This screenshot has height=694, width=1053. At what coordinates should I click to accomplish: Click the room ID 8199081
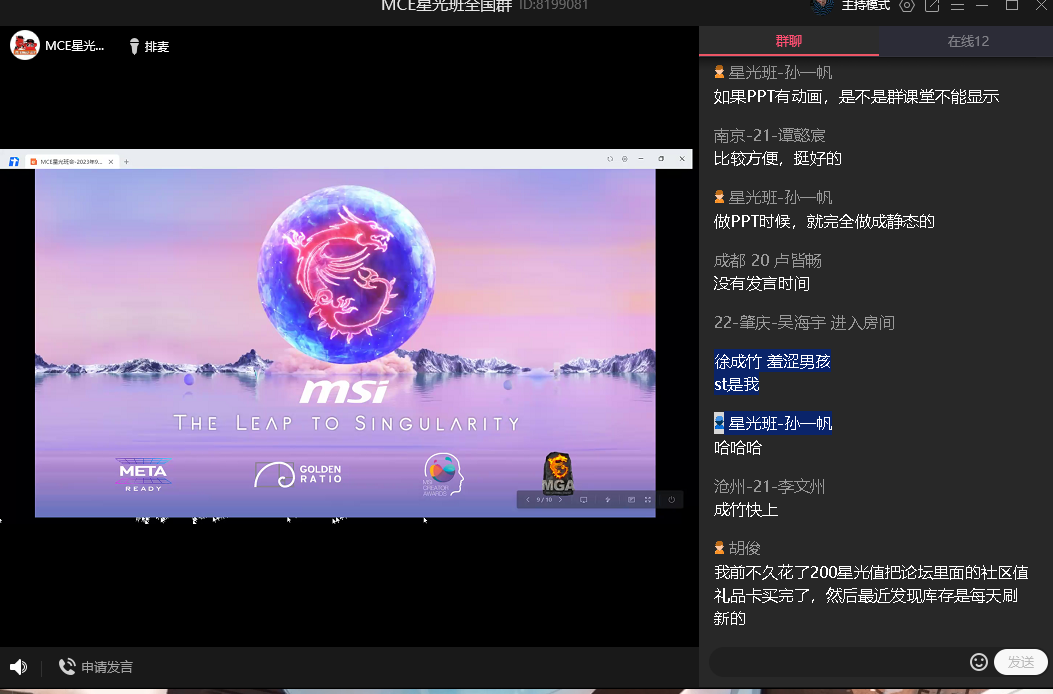[x=553, y=5]
